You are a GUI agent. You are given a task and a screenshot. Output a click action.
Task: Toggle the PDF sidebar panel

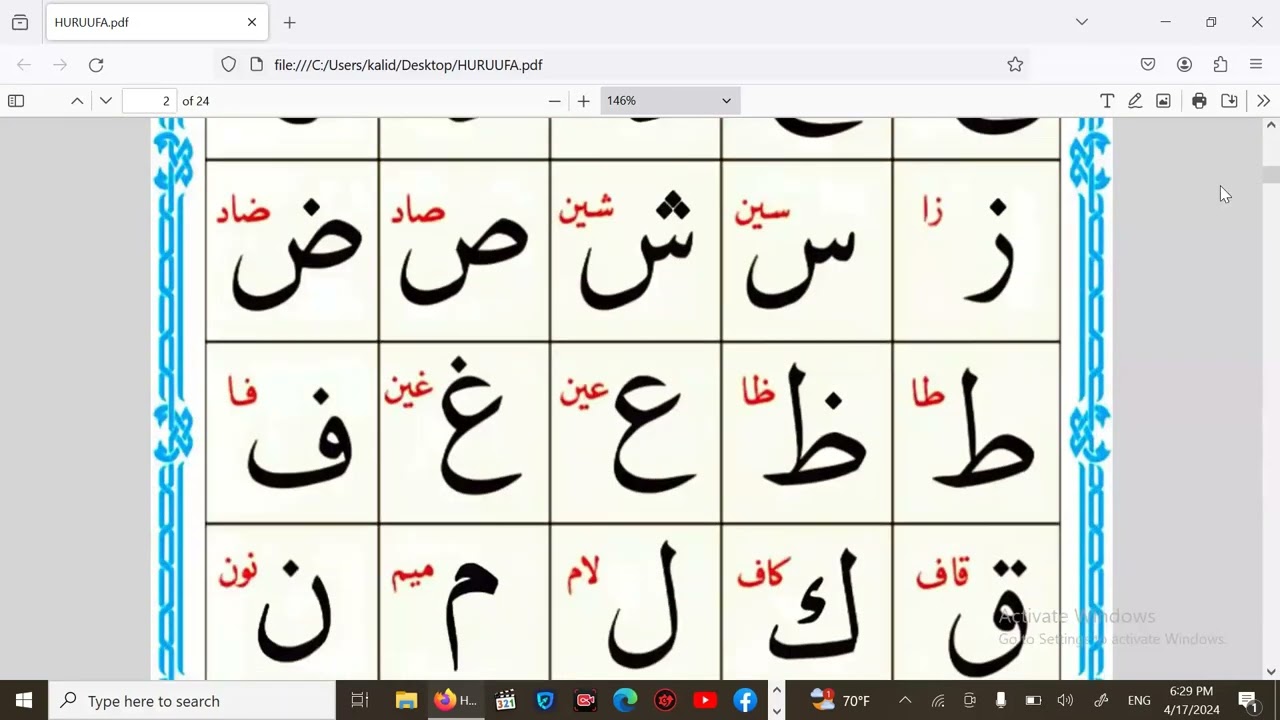pos(16,101)
